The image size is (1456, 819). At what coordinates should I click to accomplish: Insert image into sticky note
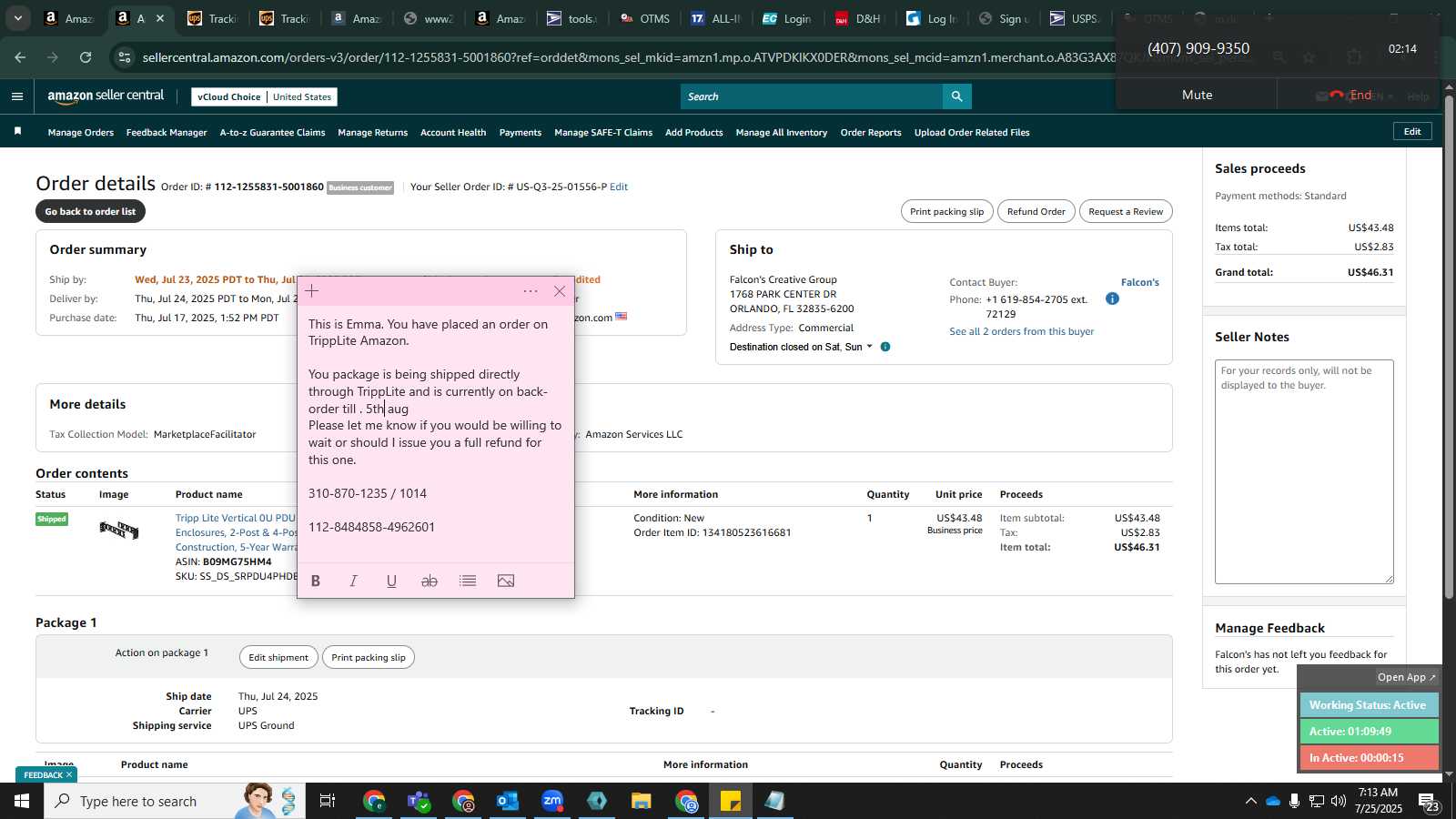[506, 581]
